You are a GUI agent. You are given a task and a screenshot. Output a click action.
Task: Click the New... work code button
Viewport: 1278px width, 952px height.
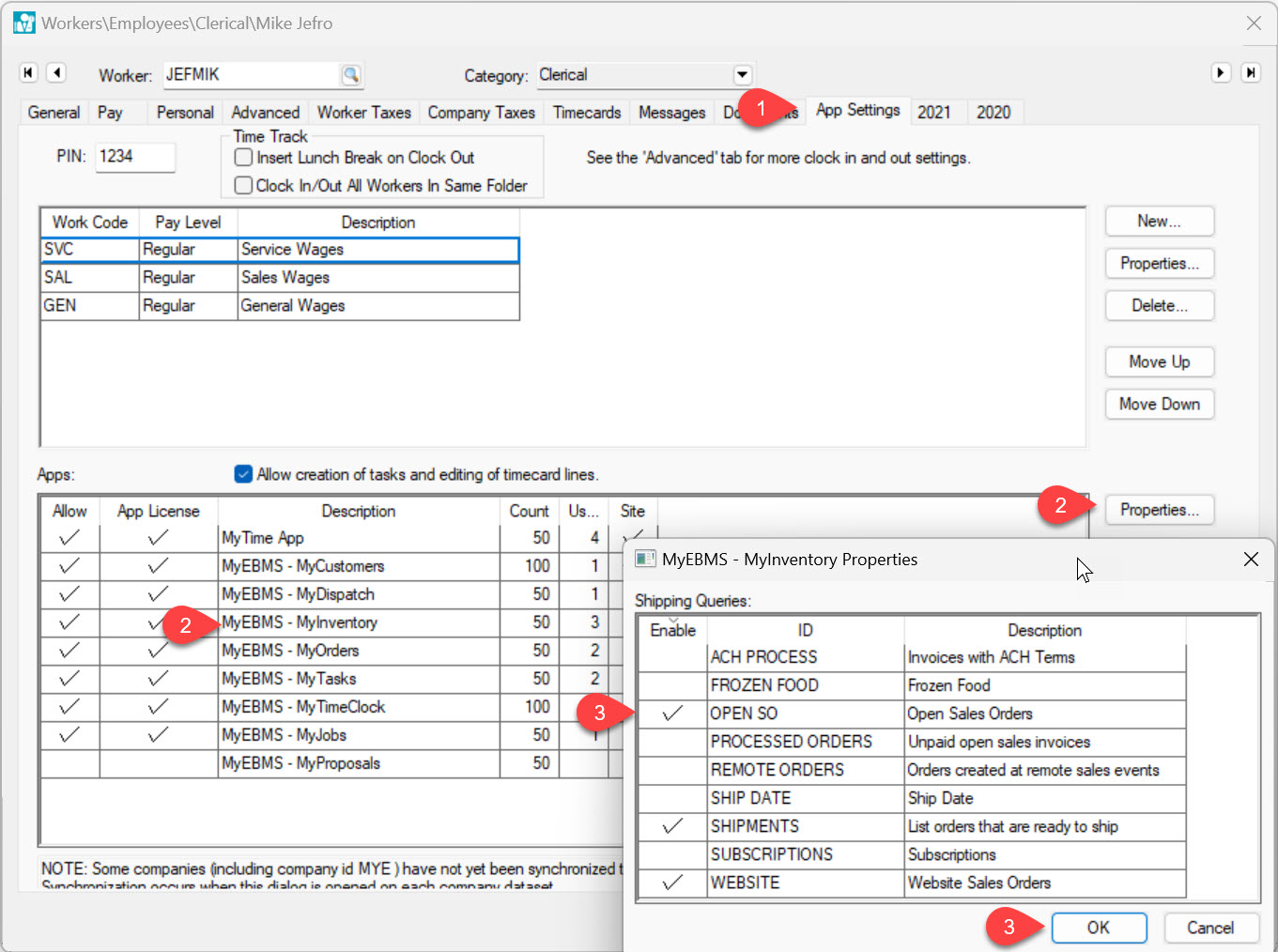tap(1160, 221)
